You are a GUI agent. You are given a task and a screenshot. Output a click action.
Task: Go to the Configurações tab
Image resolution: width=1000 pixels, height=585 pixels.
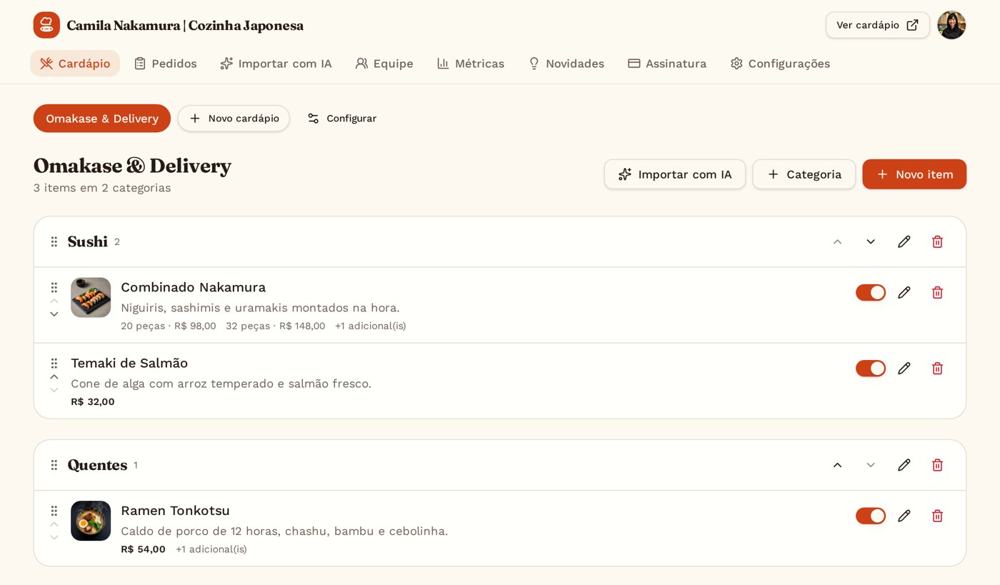(x=780, y=64)
